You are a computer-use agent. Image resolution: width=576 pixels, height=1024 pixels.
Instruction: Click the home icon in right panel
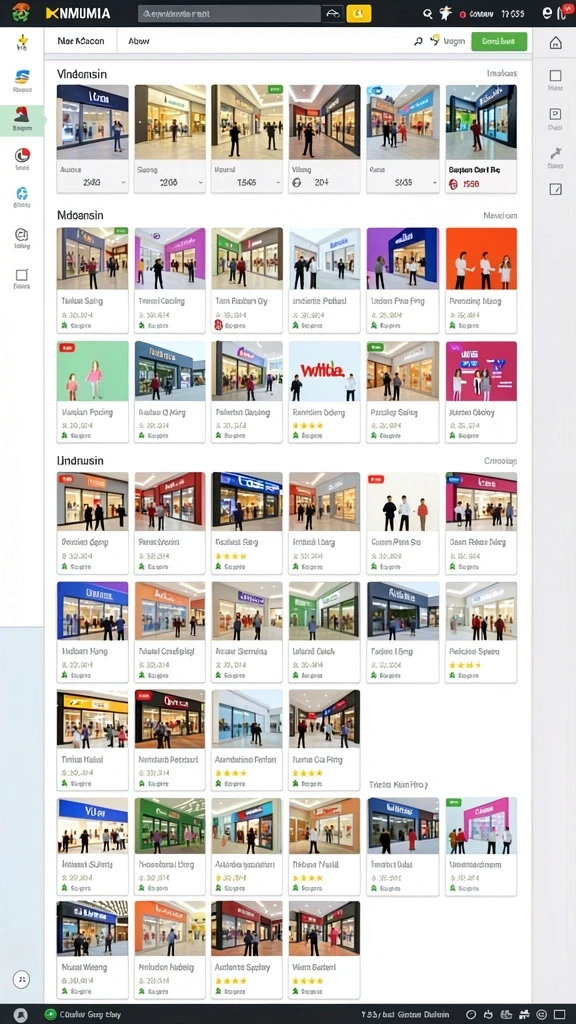coord(555,43)
